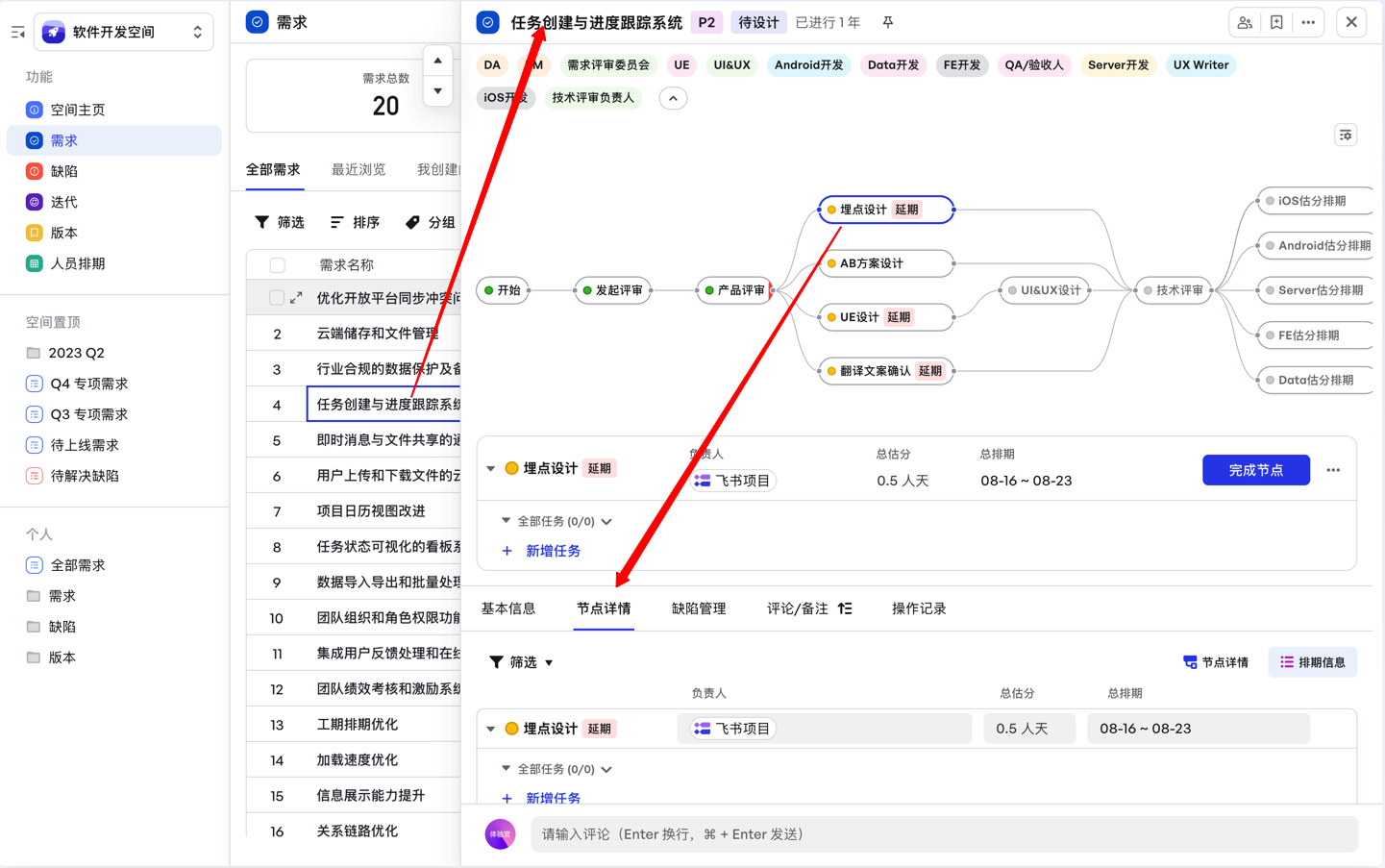1385x868 pixels.
Task: Open the members icon in detail header
Action: (1245, 22)
